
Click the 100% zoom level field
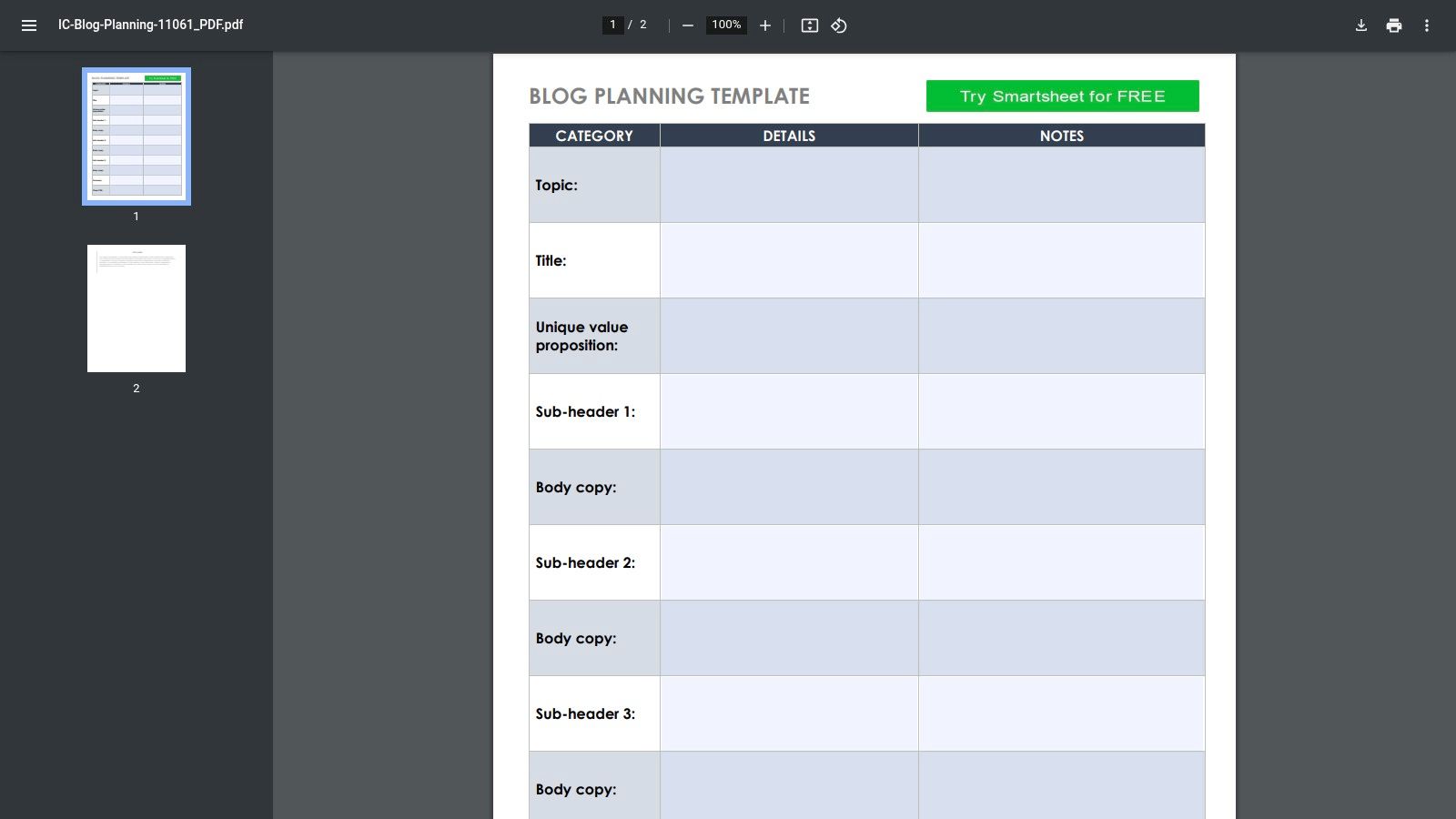(x=725, y=25)
